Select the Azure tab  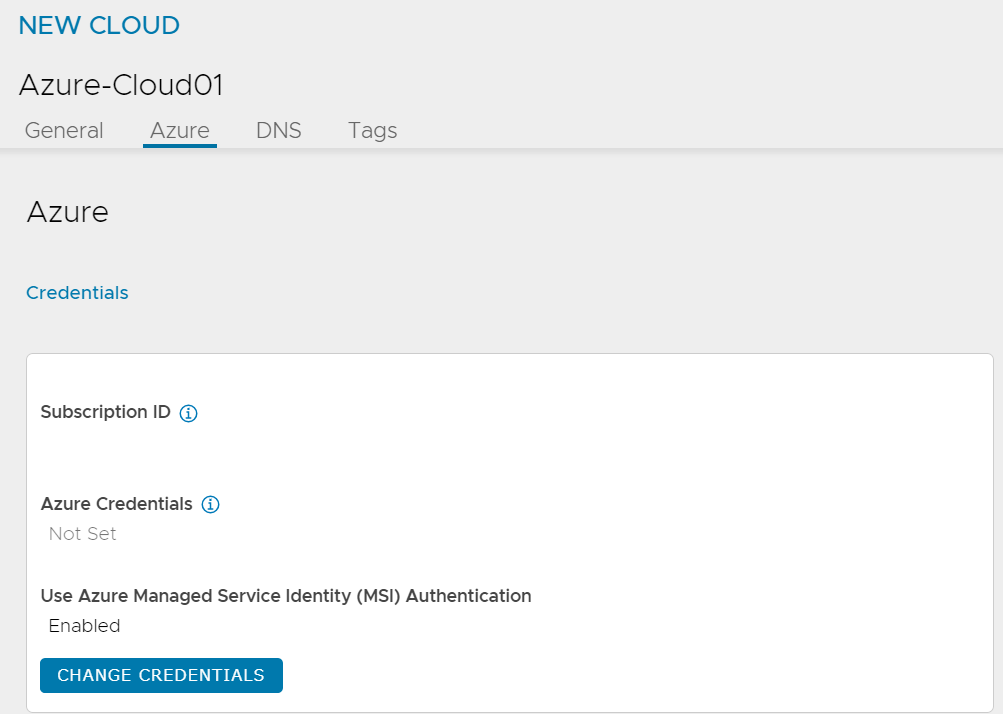[x=180, y=131]
